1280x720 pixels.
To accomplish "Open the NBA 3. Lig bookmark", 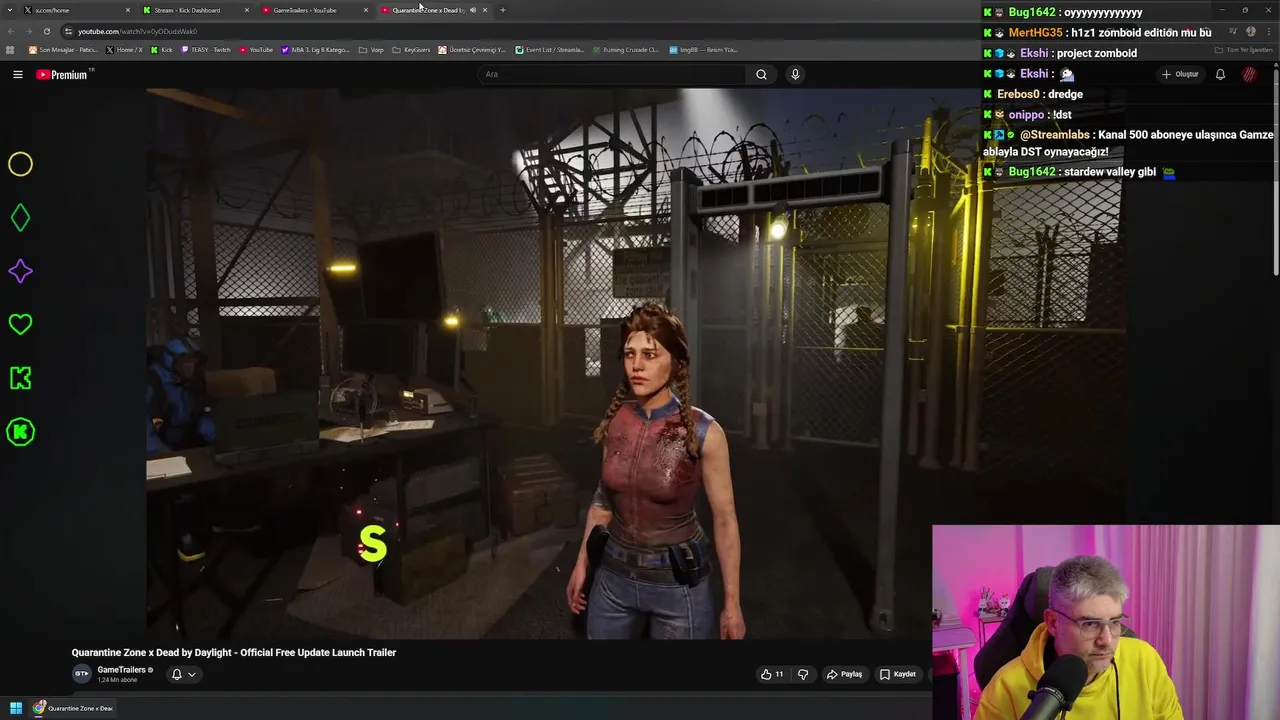I will tap(316, 49).
